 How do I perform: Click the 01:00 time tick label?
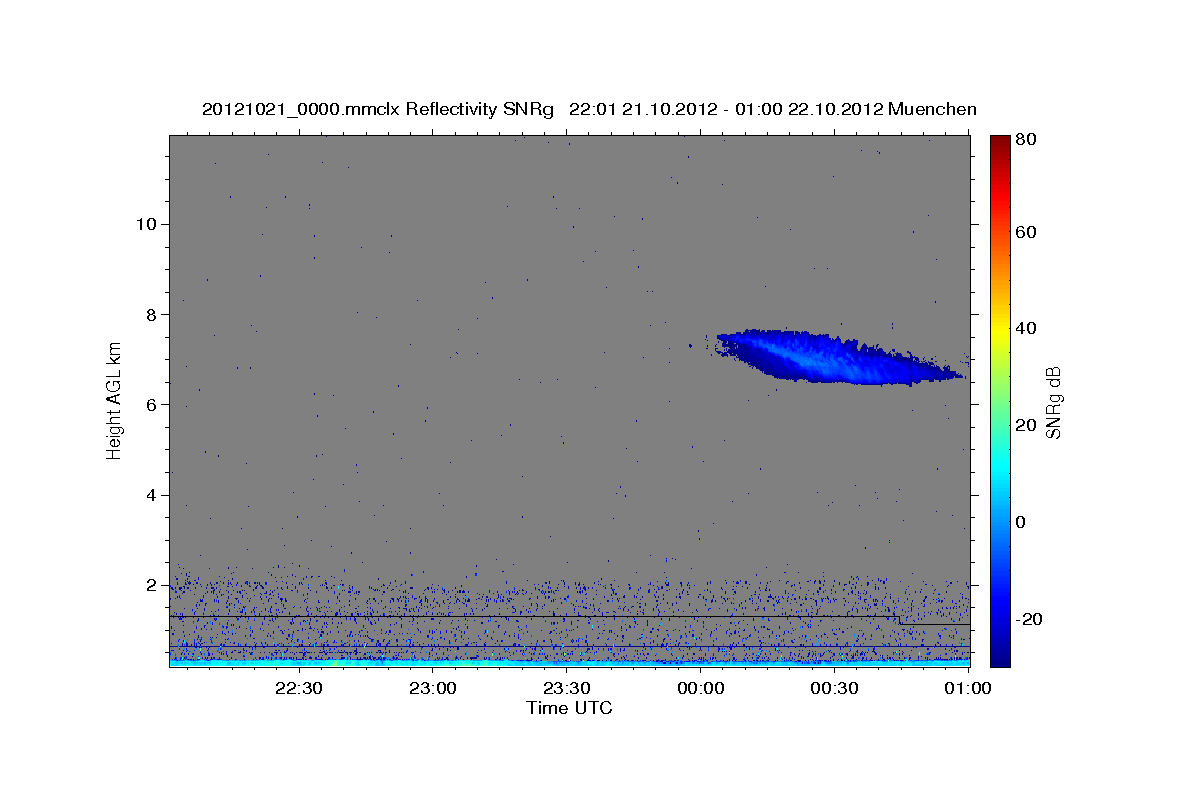pyautogui.click(x=968, y=688)
